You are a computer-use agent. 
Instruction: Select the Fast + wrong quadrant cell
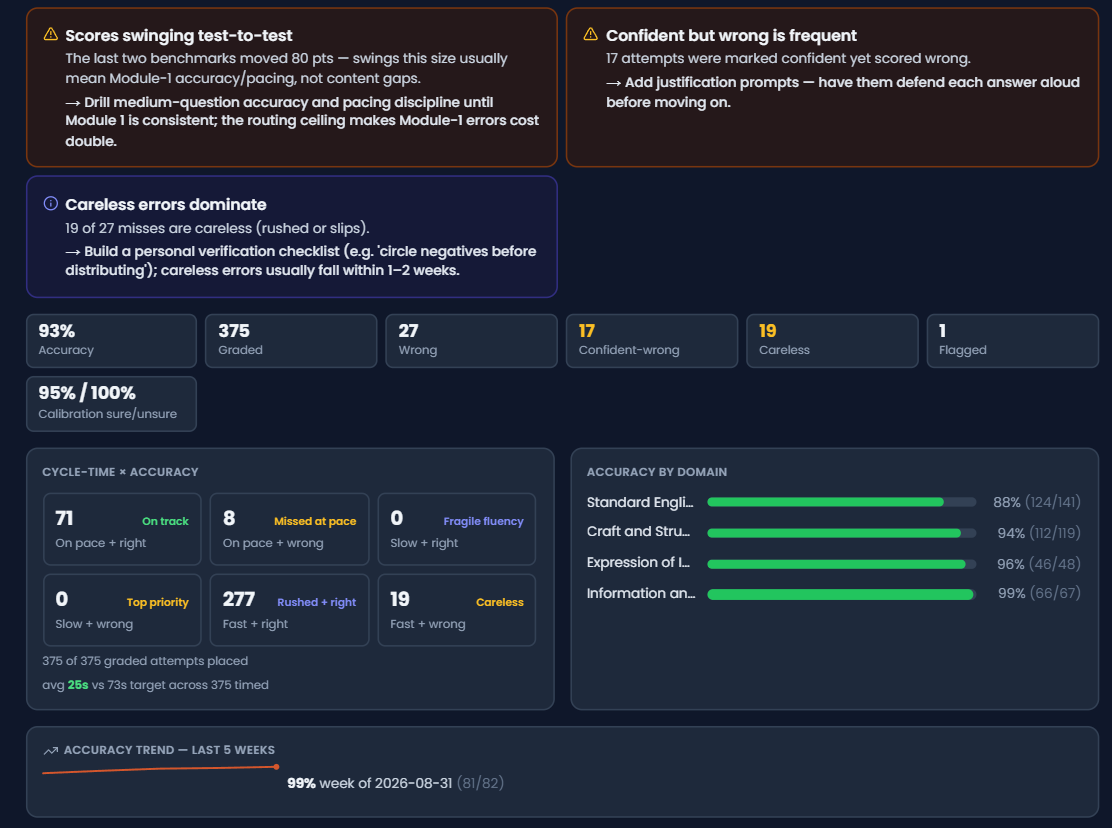point(457,610)
